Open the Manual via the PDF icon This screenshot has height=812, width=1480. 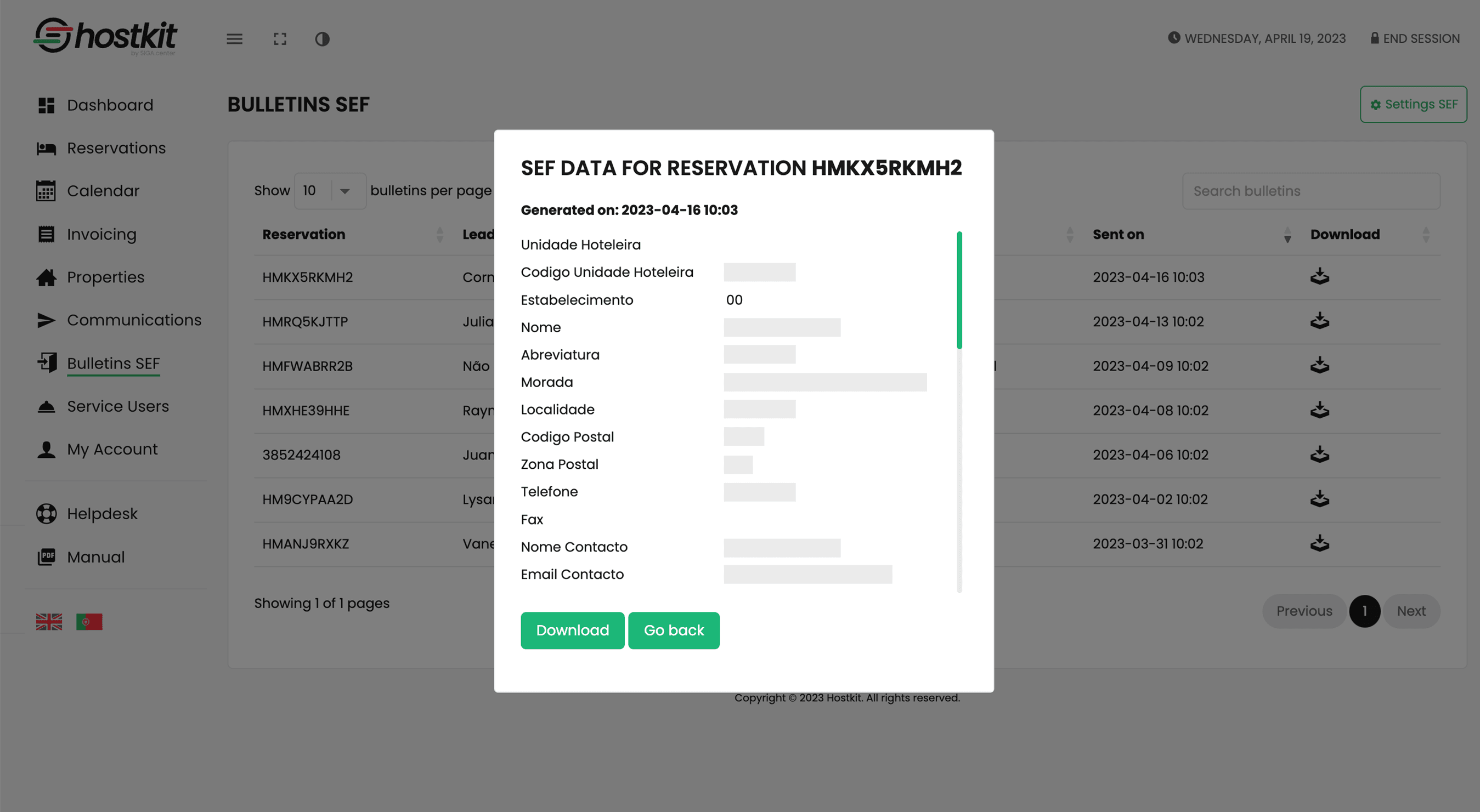coord(47,557)
